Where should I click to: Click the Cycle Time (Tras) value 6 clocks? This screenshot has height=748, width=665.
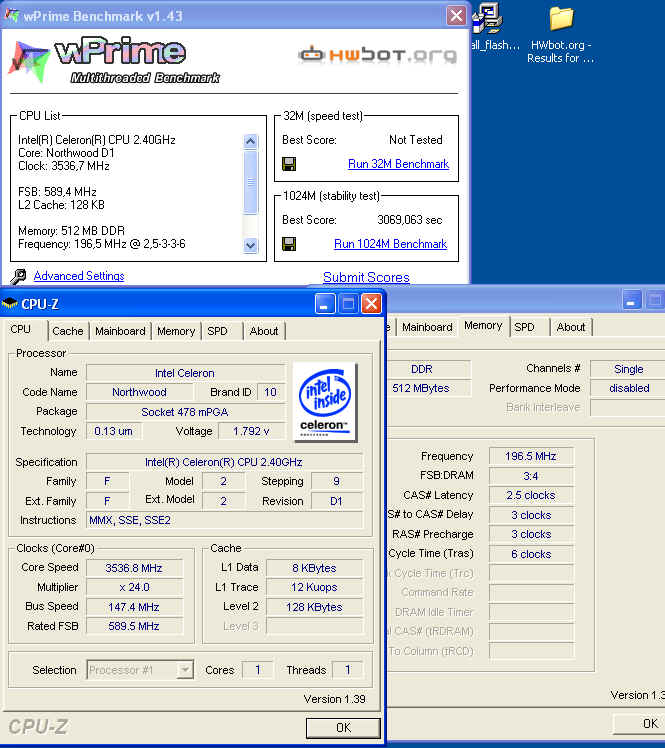tap(531, 554)
